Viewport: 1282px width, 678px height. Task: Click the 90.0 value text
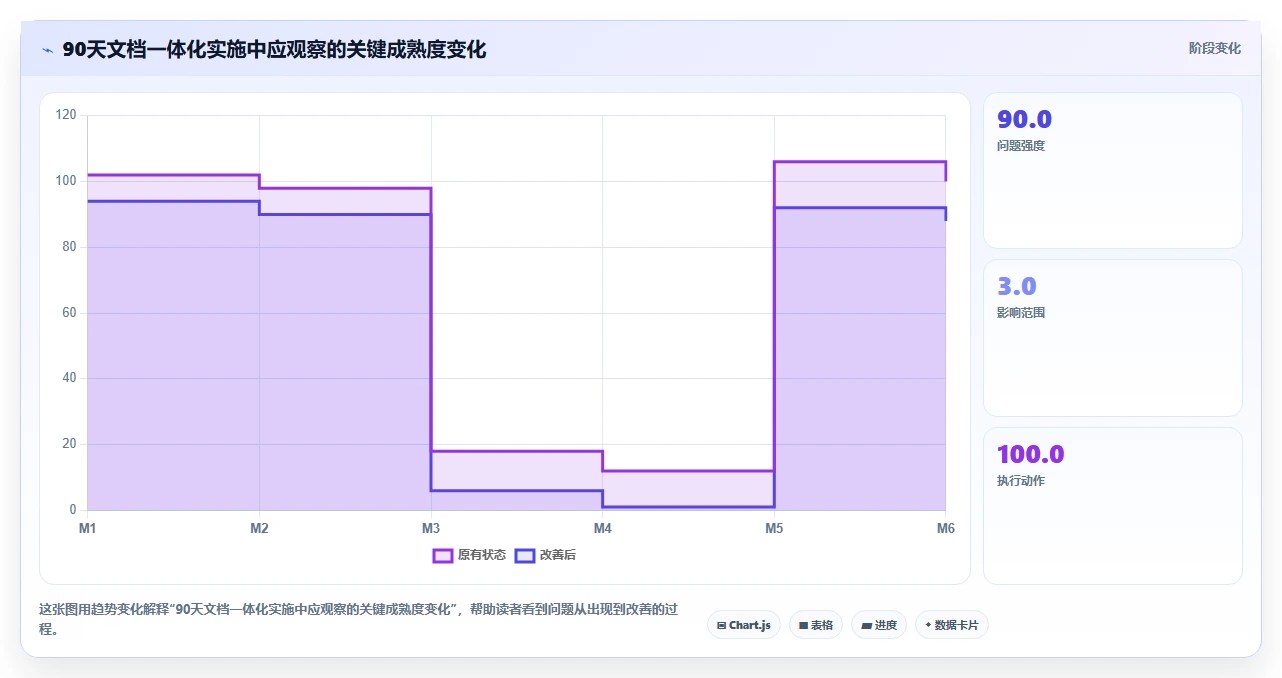pos(1024,120)
